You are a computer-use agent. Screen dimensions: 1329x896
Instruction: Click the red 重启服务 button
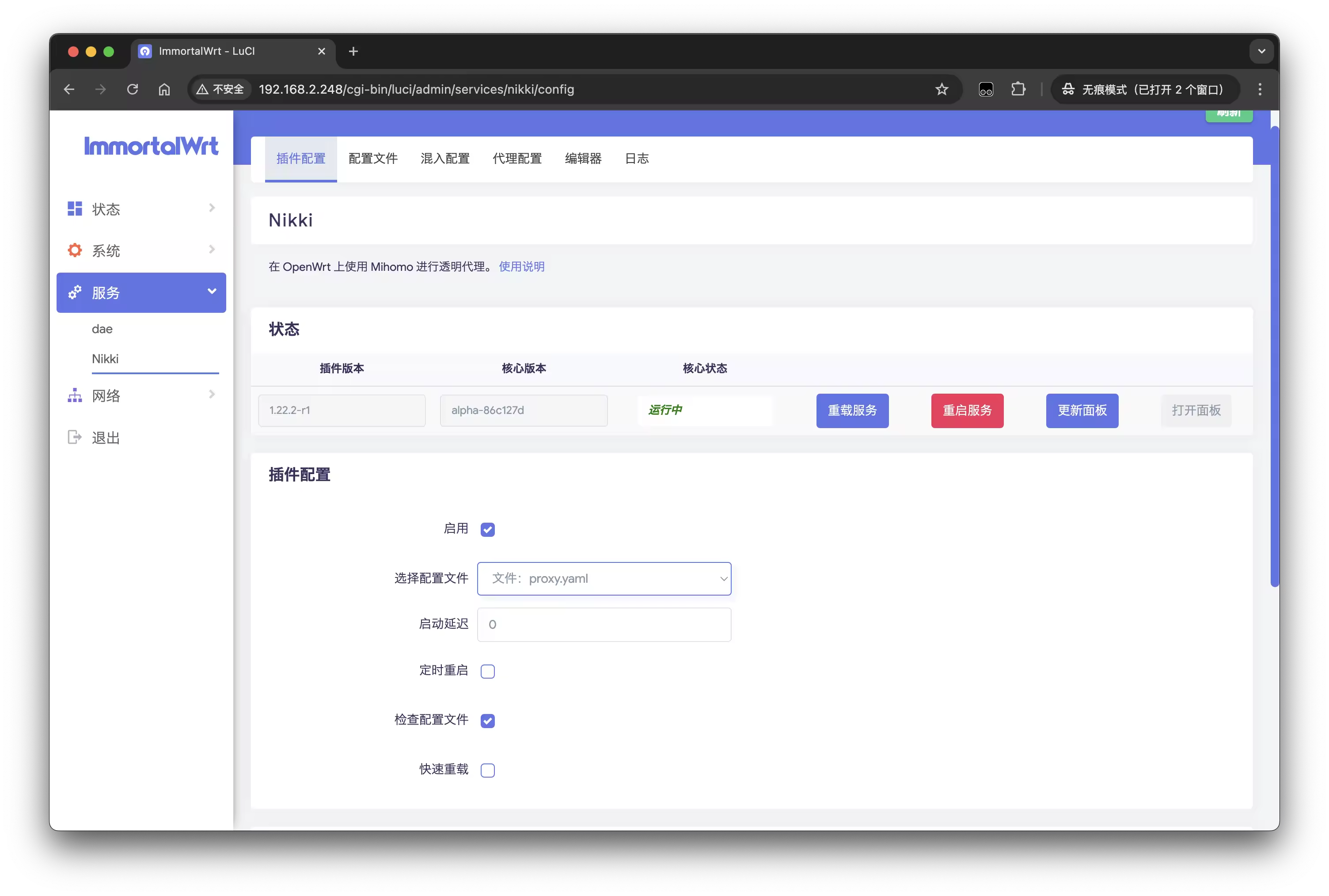click(x=967, y=410)
